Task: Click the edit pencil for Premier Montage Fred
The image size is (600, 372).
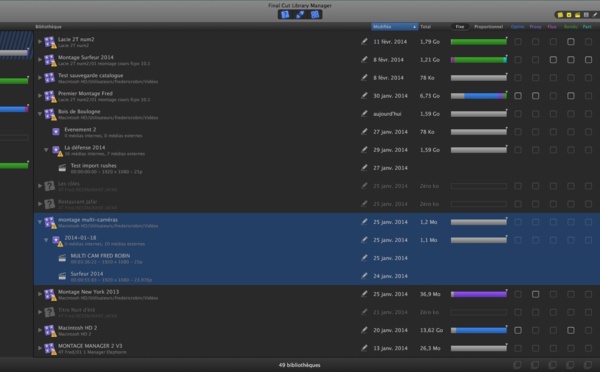Action: [364, 95]
